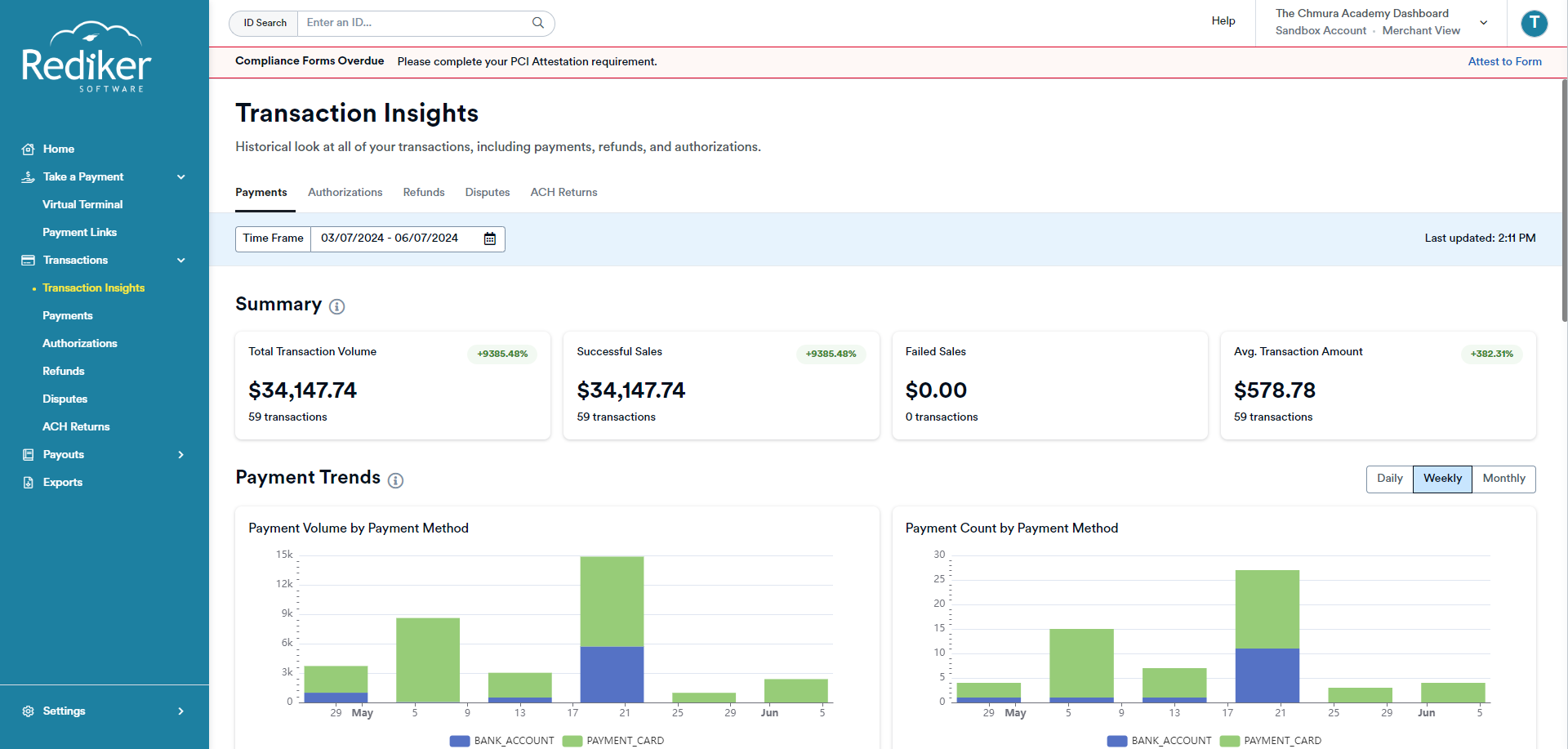Toggle BANK_ACCOUNT legend in count chart
Screen dimensions: 1568x749
pos(1160,741)
